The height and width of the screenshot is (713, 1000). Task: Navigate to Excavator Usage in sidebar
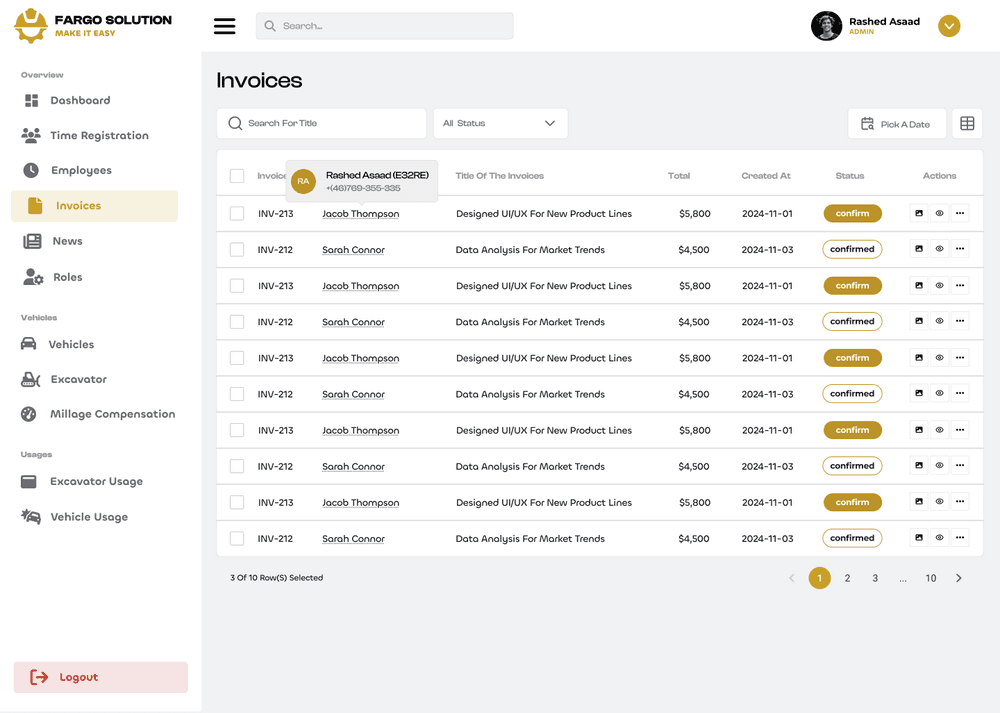pyautogui.click(x=95, y=482)
